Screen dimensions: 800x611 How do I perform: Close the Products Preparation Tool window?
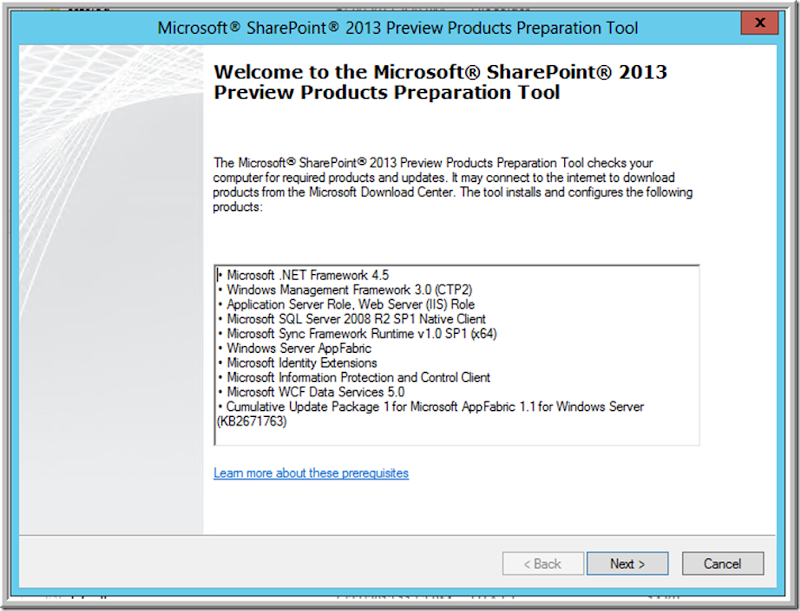pos(760,22)
